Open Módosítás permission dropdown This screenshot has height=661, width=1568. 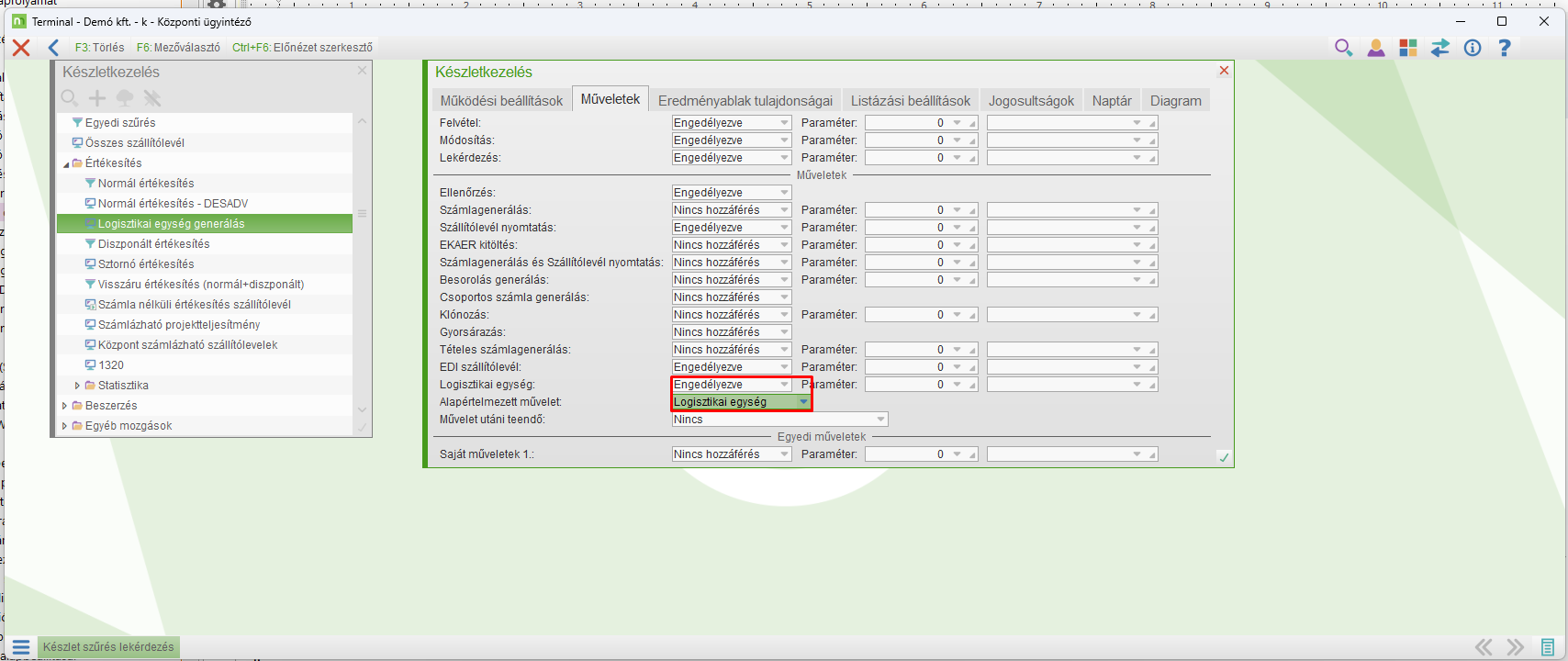click(732, 140)
